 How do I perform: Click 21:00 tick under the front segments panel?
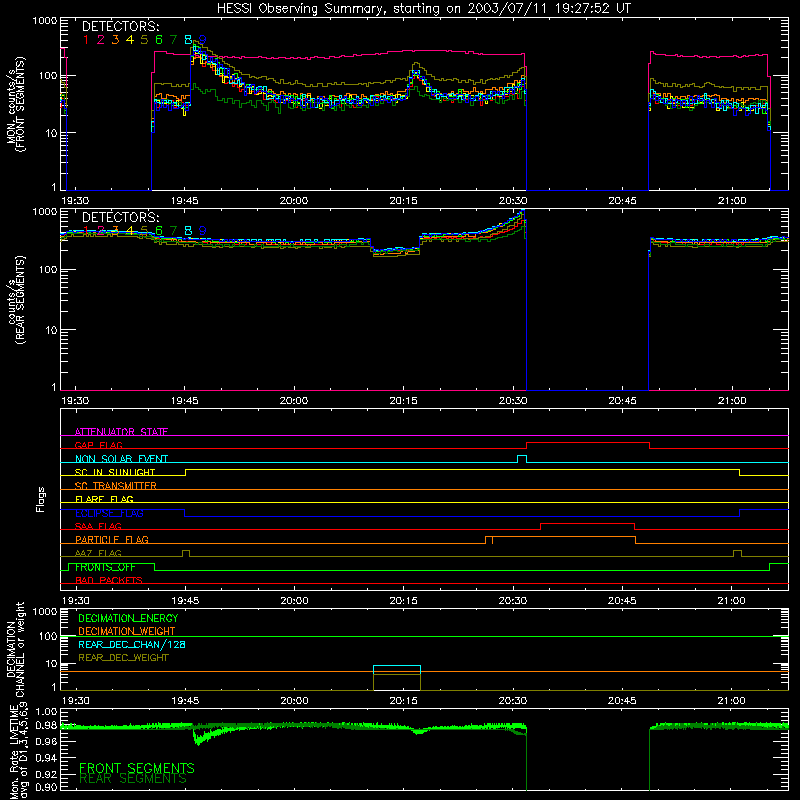(732, 201)
